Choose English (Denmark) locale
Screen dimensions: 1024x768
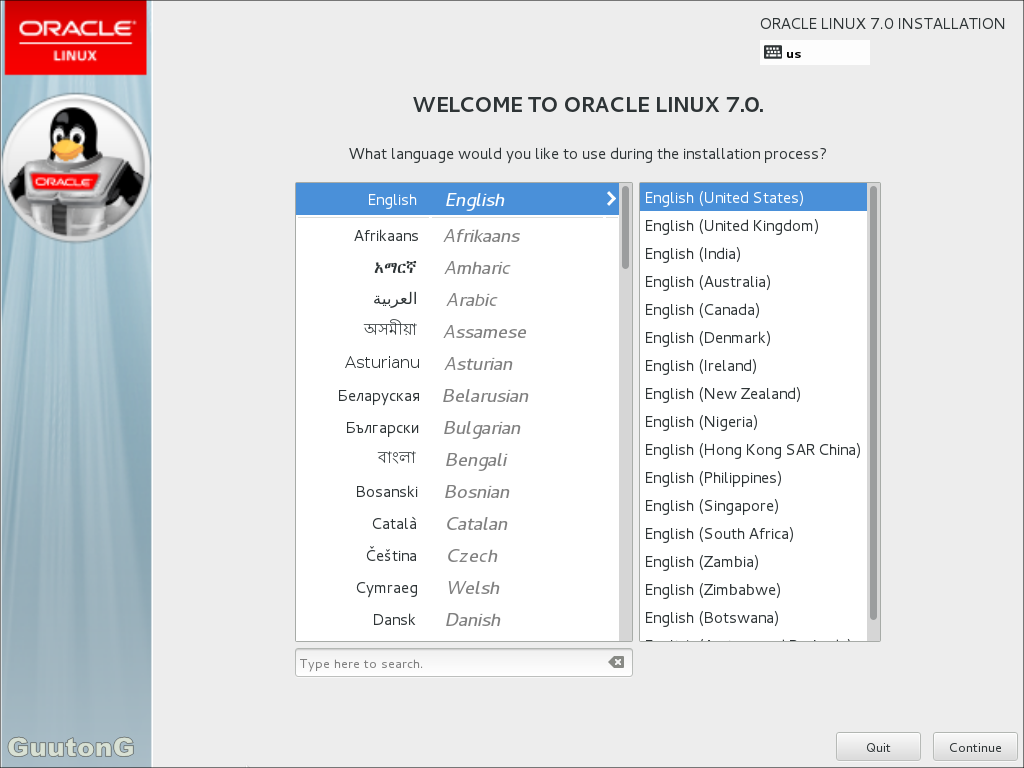click(x=754, y=338)
